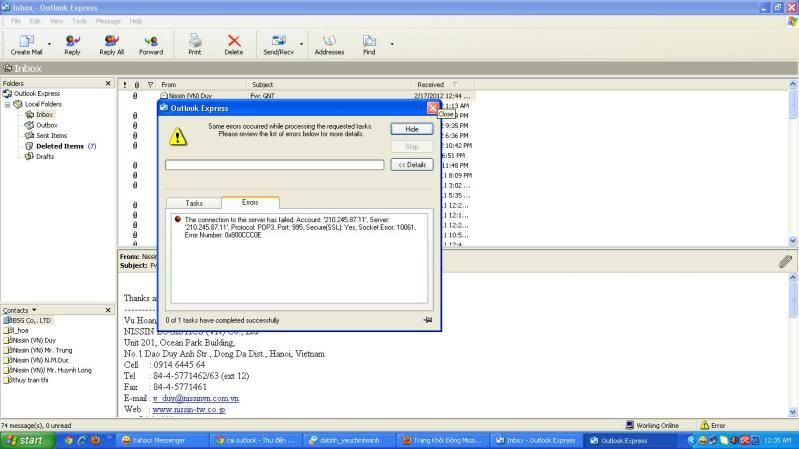Click the Print toolbar icon

[x=195, y=44]
